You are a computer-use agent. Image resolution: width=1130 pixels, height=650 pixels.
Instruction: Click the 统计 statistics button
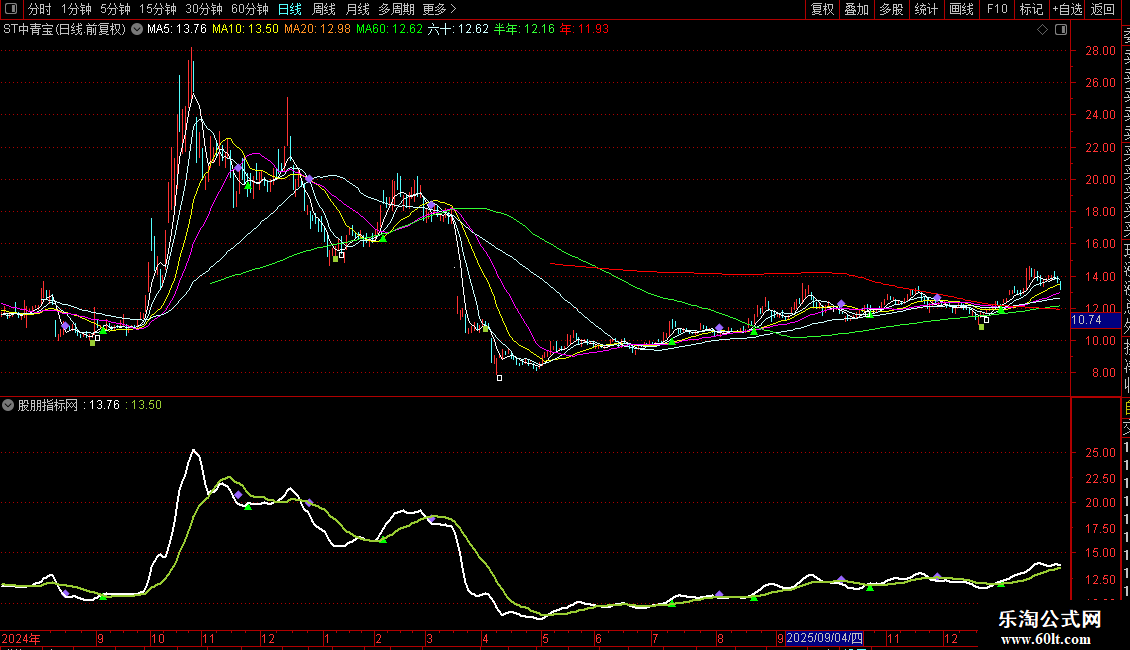pyautogui.click(x=926, y=9)
